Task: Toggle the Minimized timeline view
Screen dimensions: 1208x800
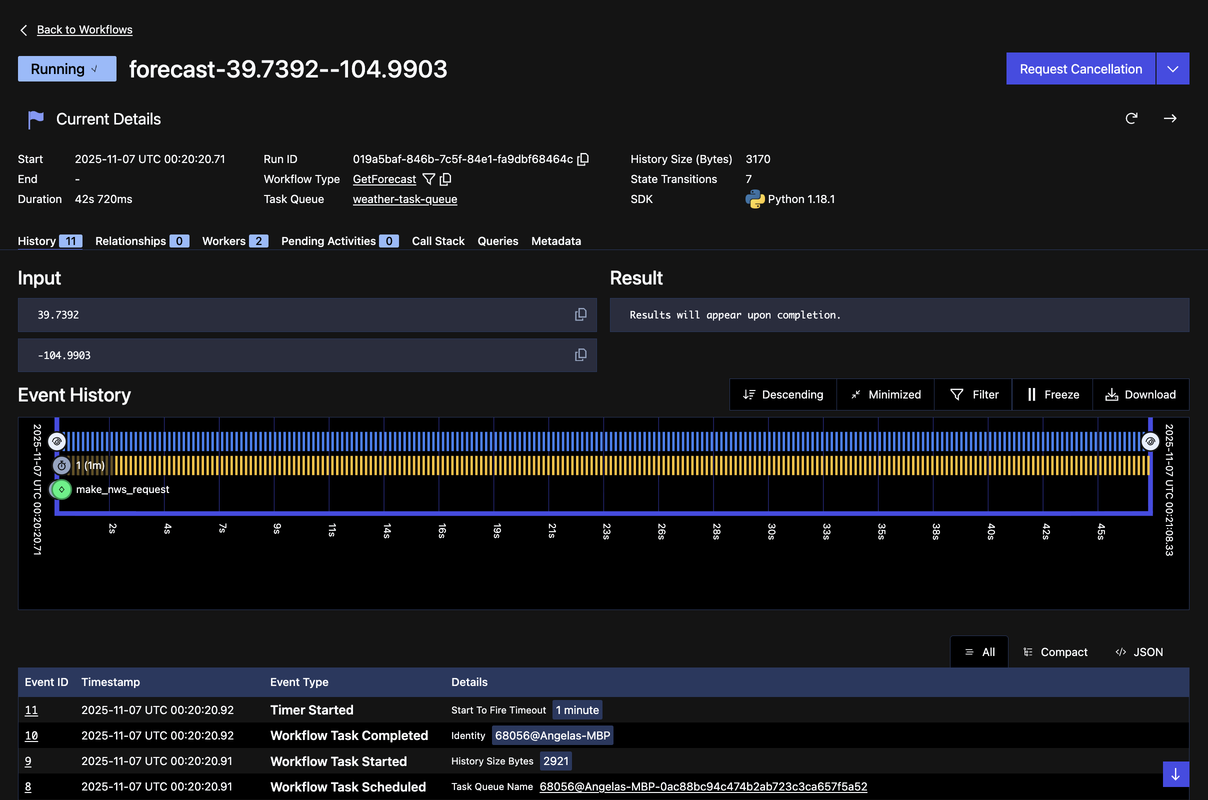Action: click(x=885, y=394)
